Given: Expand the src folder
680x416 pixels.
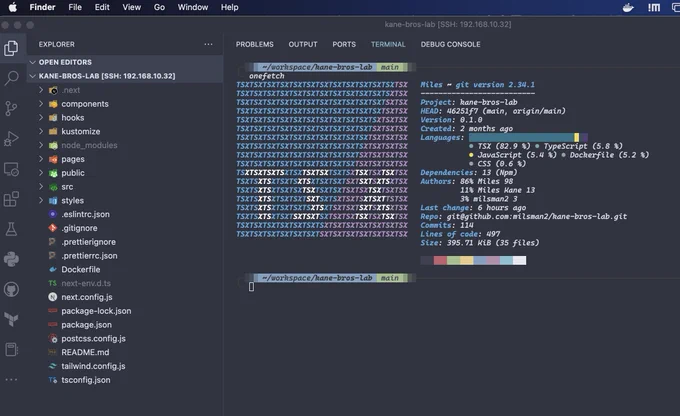Looking at the screenshot, I should pyautogui.click(x=41, y=187).
